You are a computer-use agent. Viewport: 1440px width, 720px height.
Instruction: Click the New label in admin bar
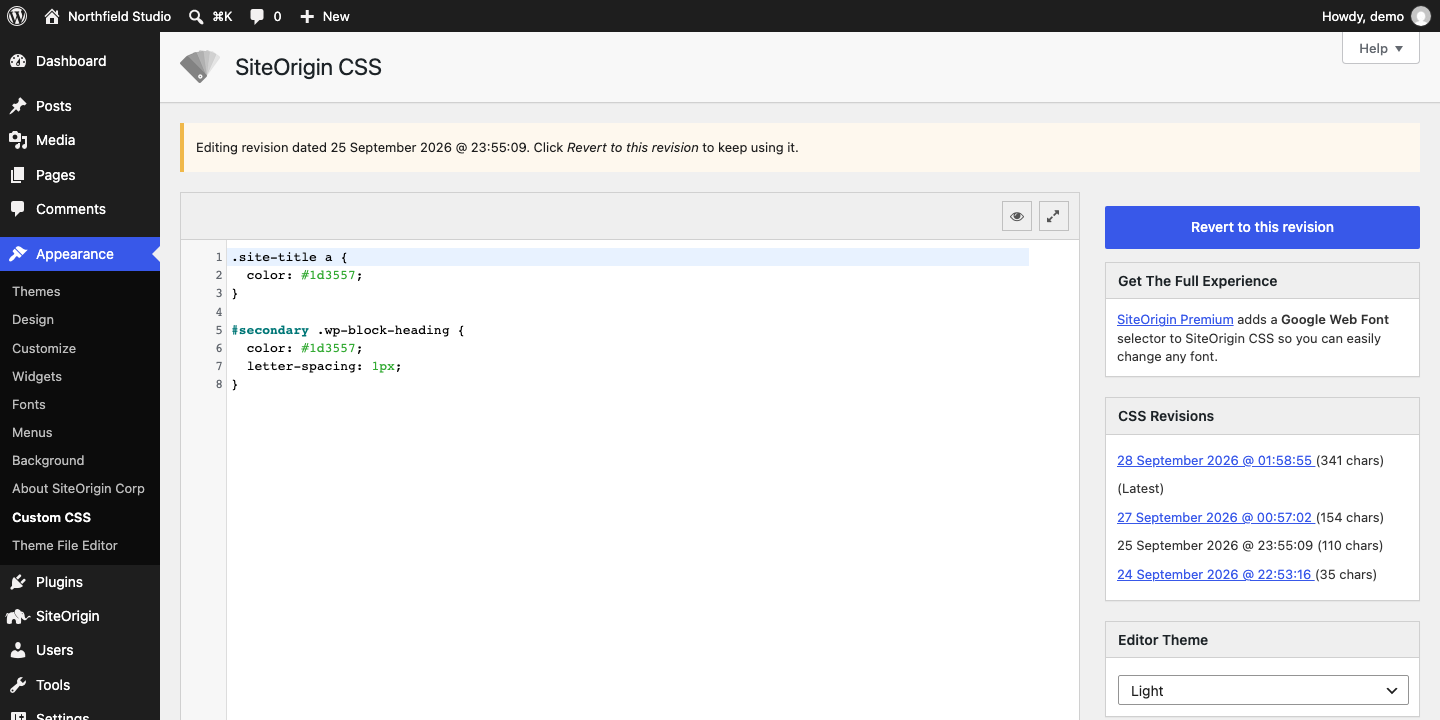coord(336,16)
